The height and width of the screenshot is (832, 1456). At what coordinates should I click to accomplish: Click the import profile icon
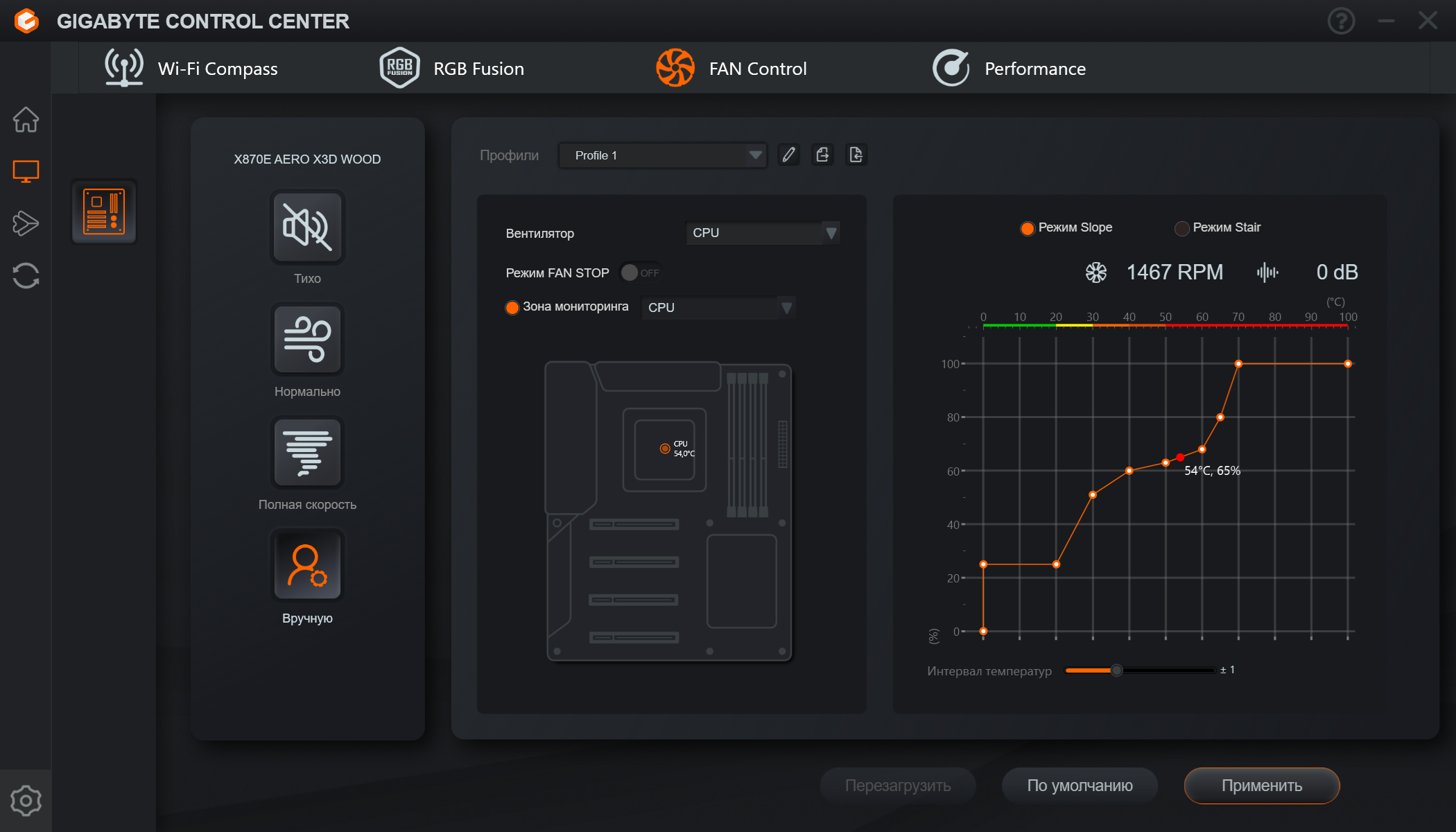[856, 155]
